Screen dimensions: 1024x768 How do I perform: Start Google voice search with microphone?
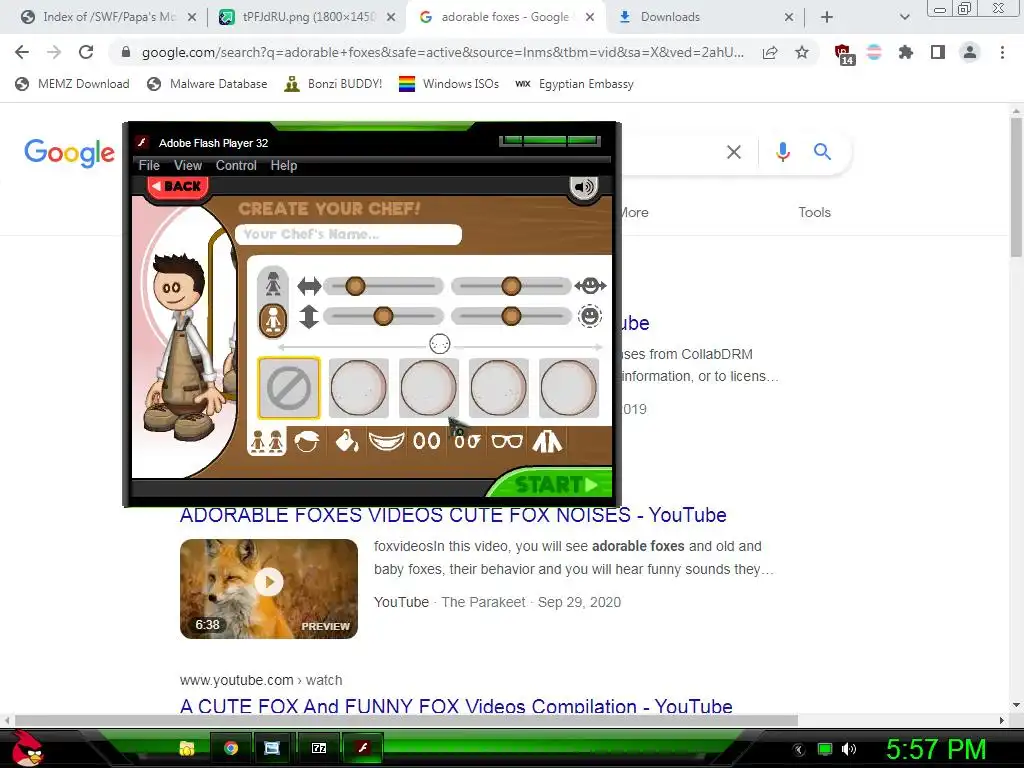pos(782,152)
